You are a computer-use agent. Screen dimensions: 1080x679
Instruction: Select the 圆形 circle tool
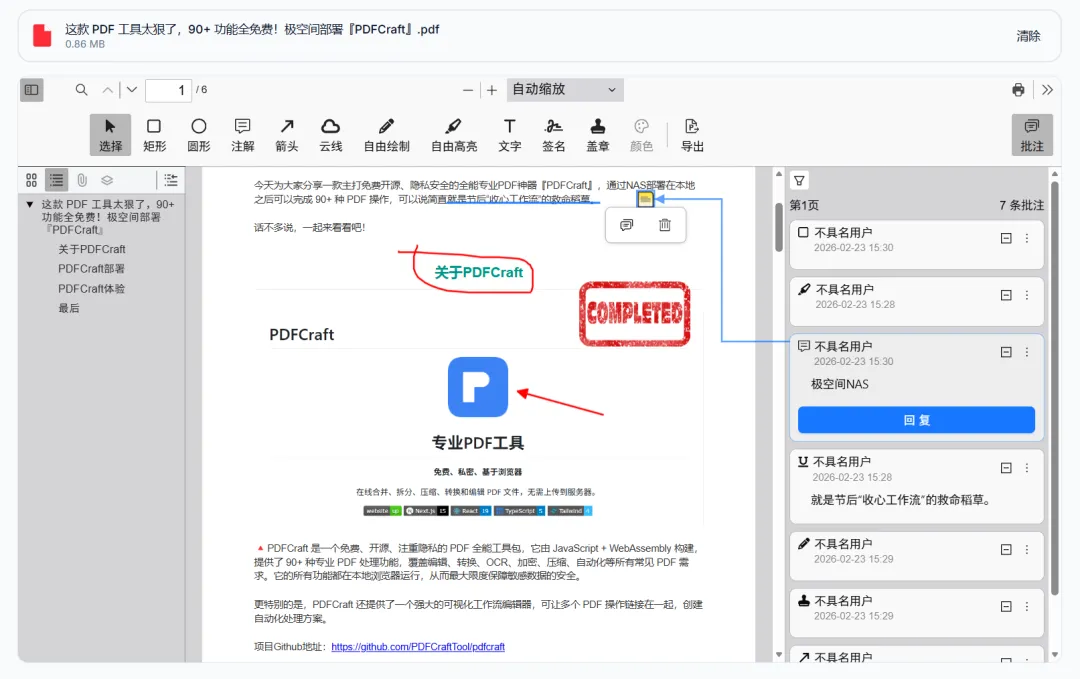[x=198, y=135]
